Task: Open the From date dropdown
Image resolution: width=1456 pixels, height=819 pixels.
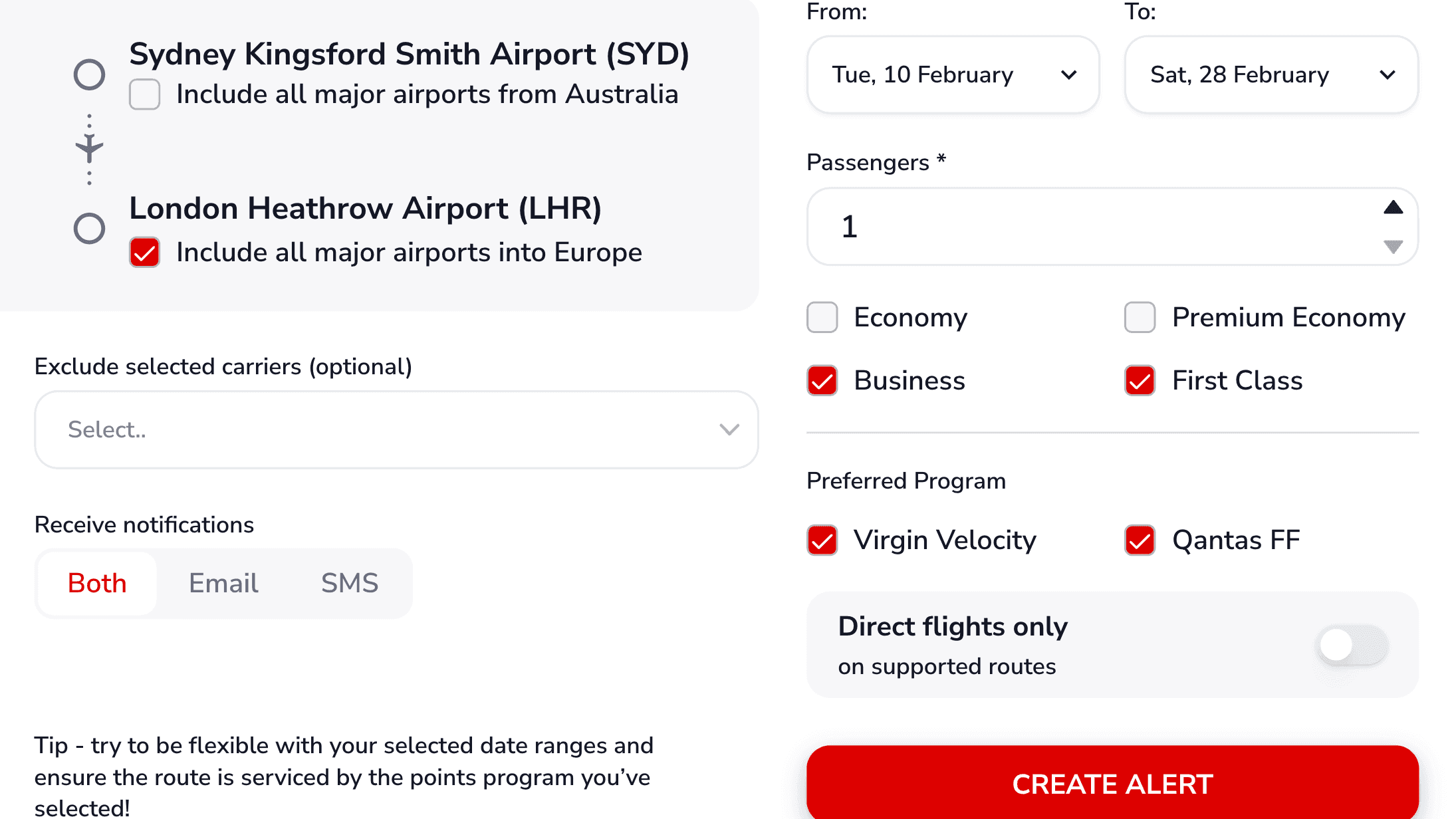Action: [x=952, y=74]
